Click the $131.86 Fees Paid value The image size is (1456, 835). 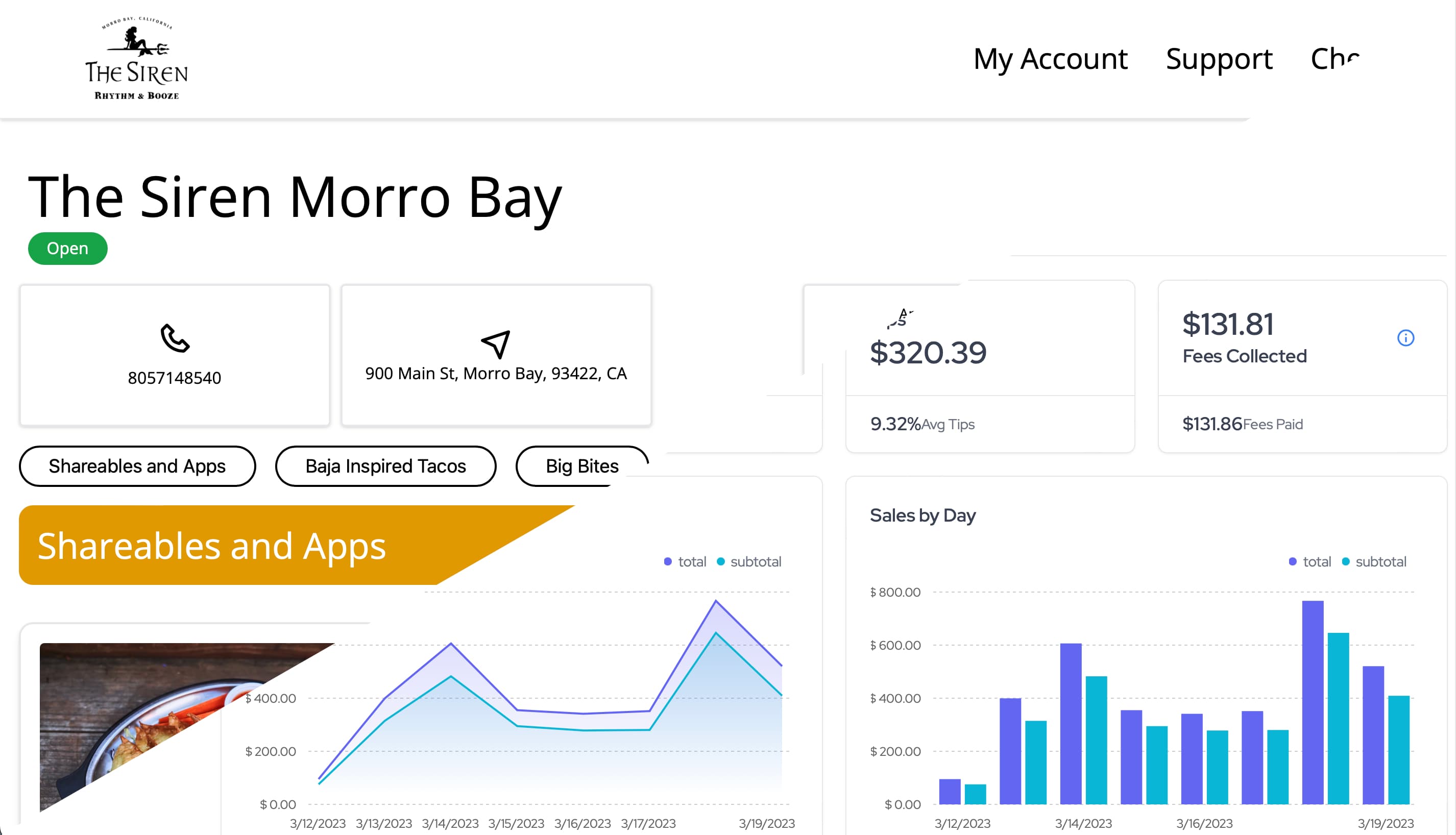pos(1211,424)
